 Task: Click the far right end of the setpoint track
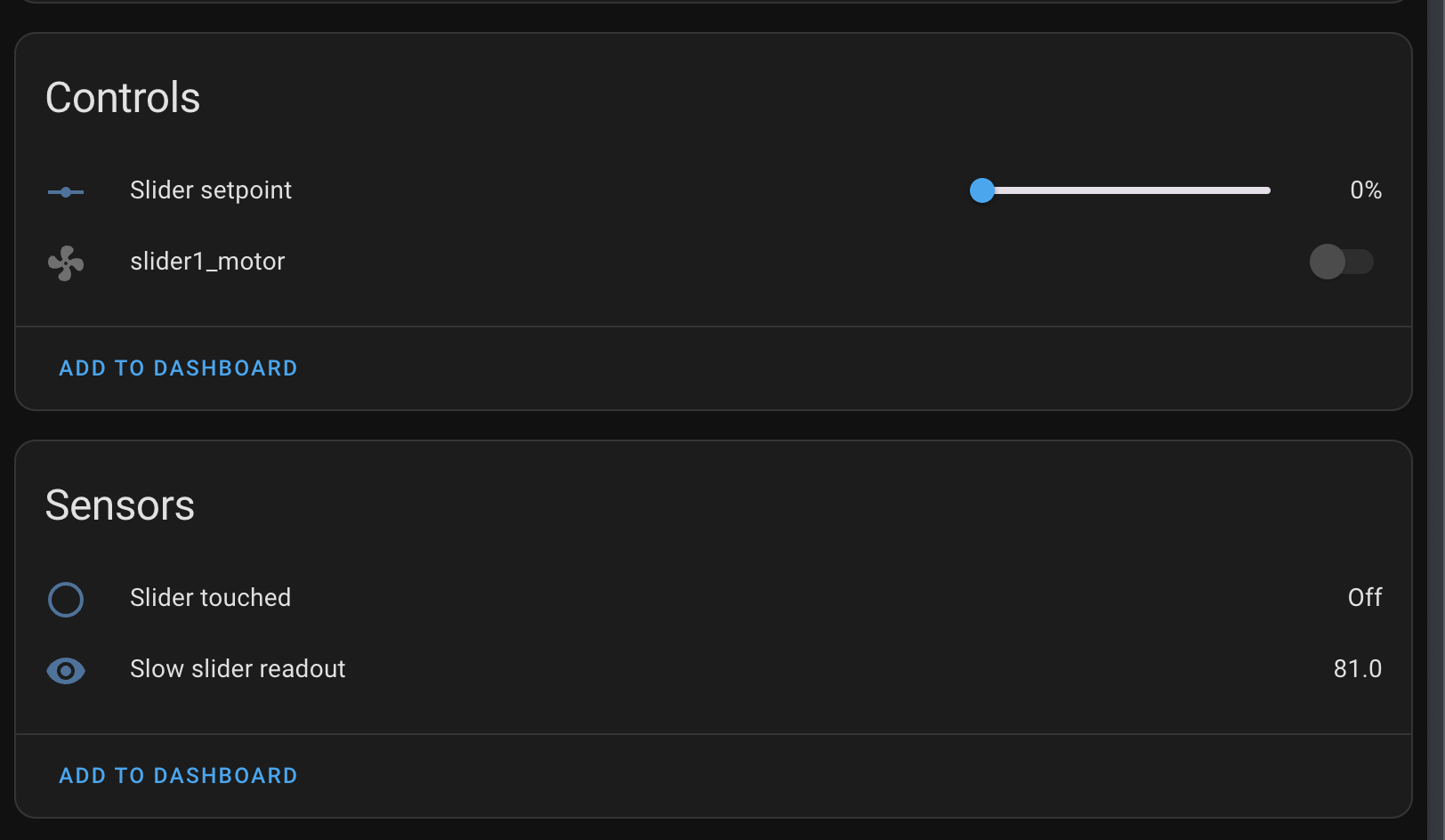[x=1267, y=190]
